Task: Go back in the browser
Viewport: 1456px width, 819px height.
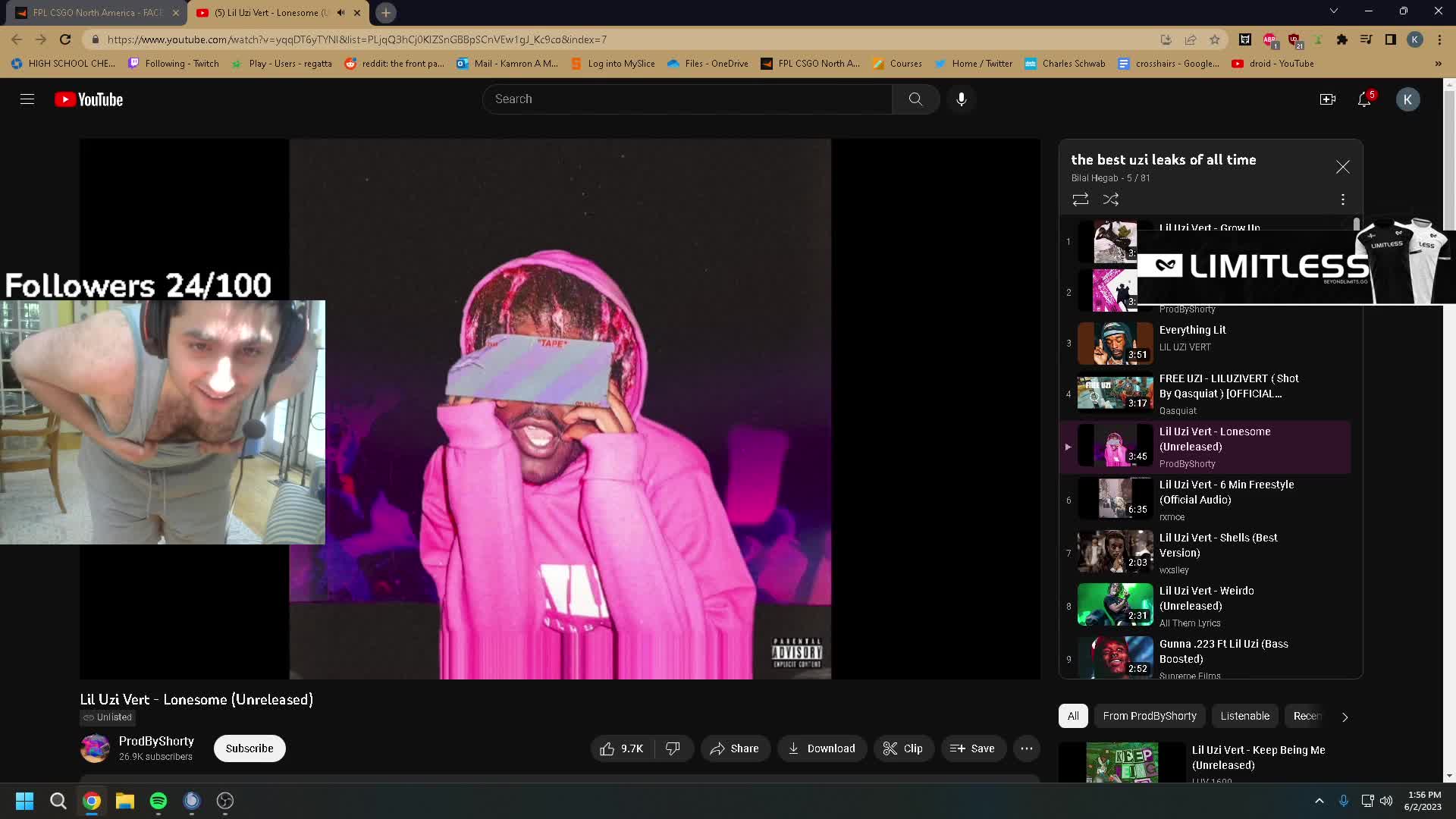Action: coord(17,39)
